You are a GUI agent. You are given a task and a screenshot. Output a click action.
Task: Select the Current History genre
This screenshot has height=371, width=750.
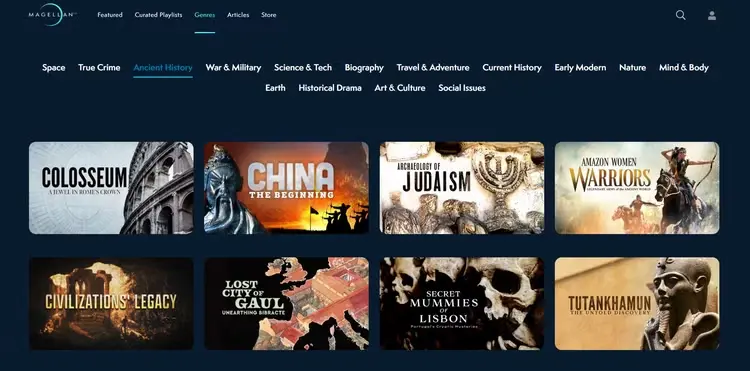click(512, 67)
